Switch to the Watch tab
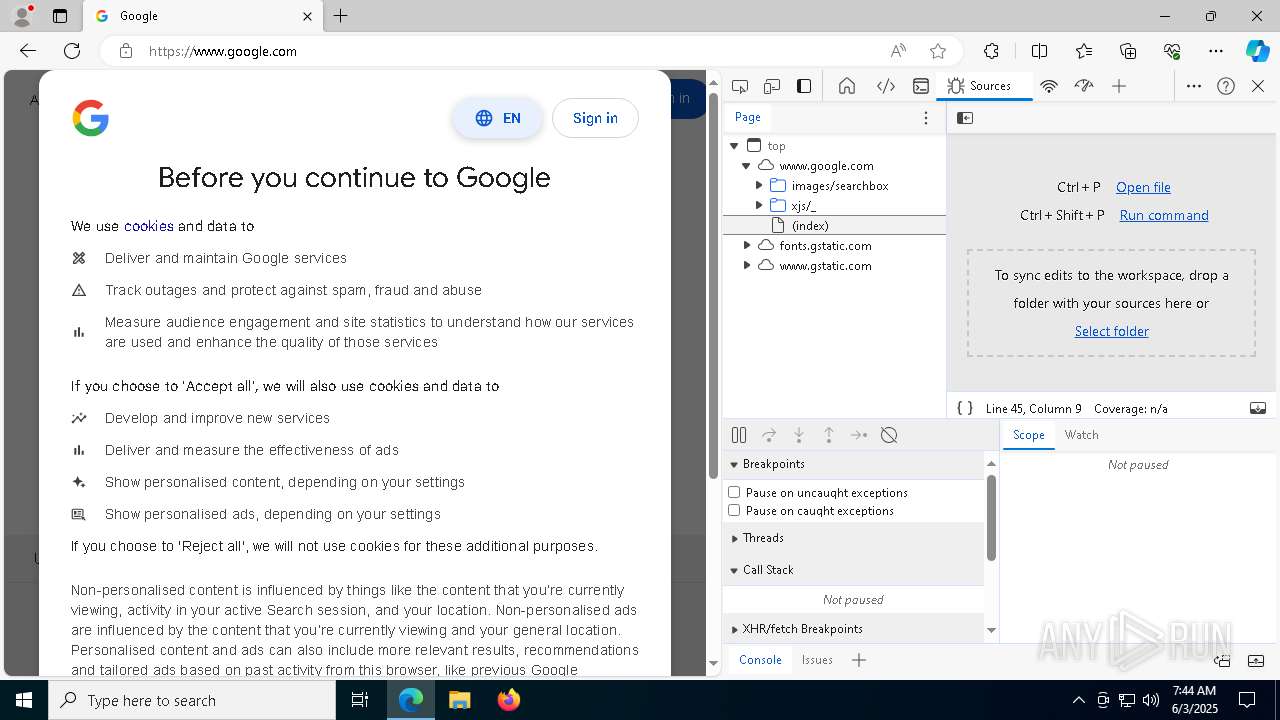 pos(1081,435)
